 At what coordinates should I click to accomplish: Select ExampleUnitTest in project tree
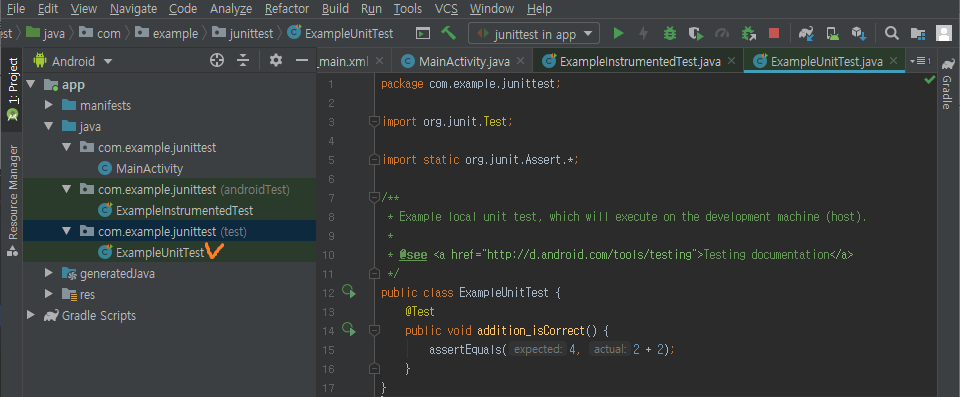tap(160, 252)
